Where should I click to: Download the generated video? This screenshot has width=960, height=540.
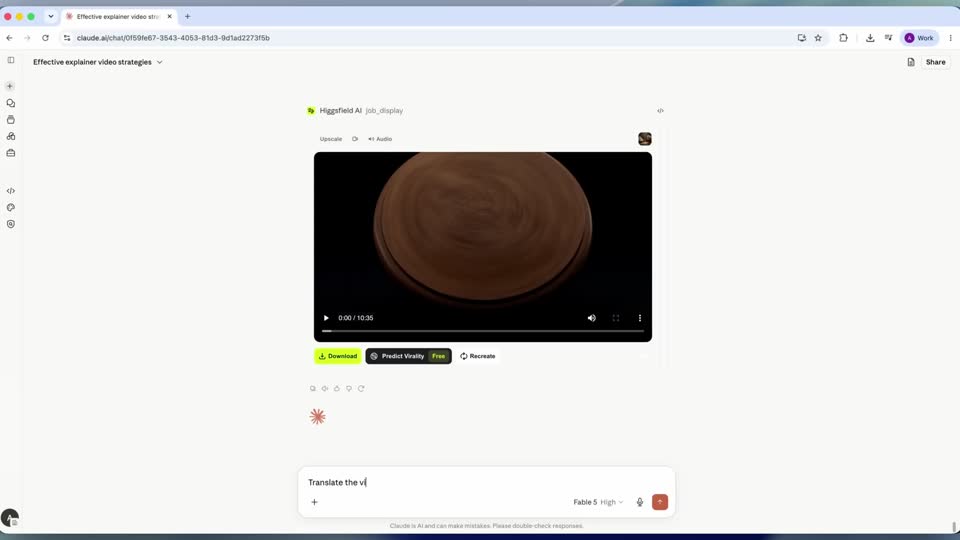[338, 356]
